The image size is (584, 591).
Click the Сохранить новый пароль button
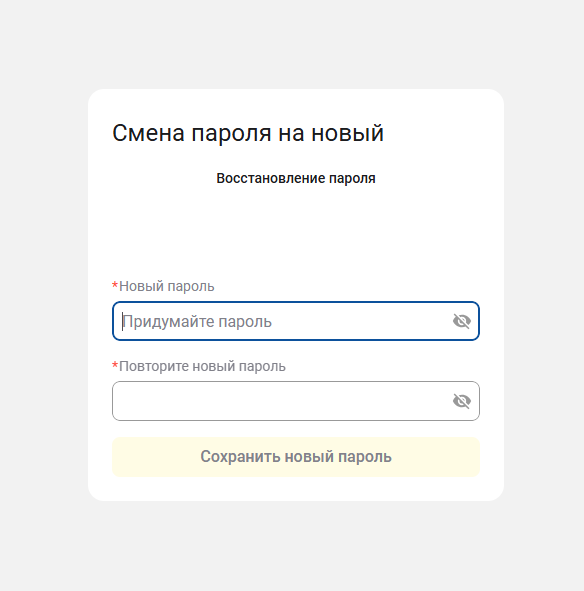coord(296,457)
